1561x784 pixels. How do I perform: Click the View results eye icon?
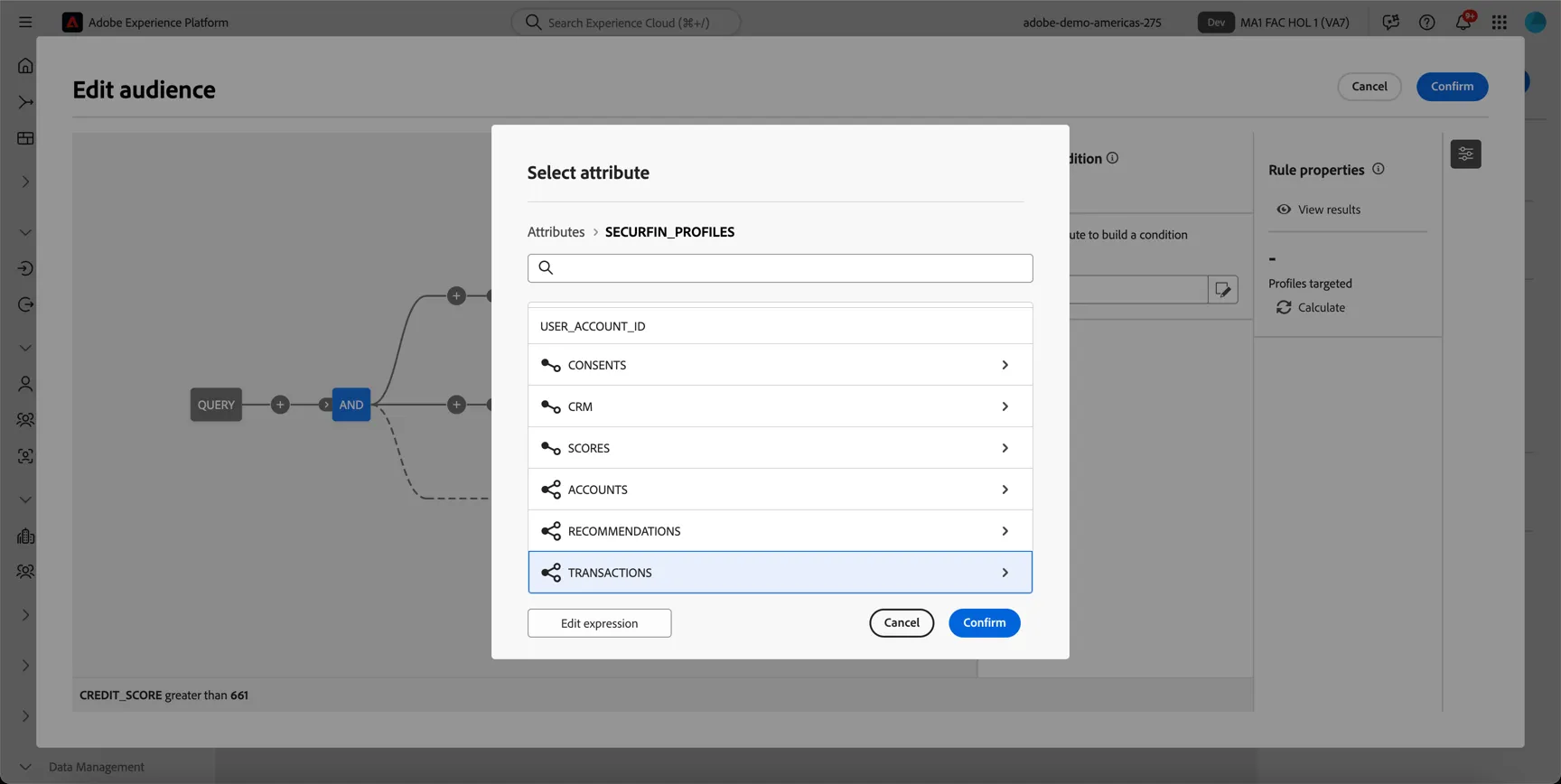coord(1284,209)
